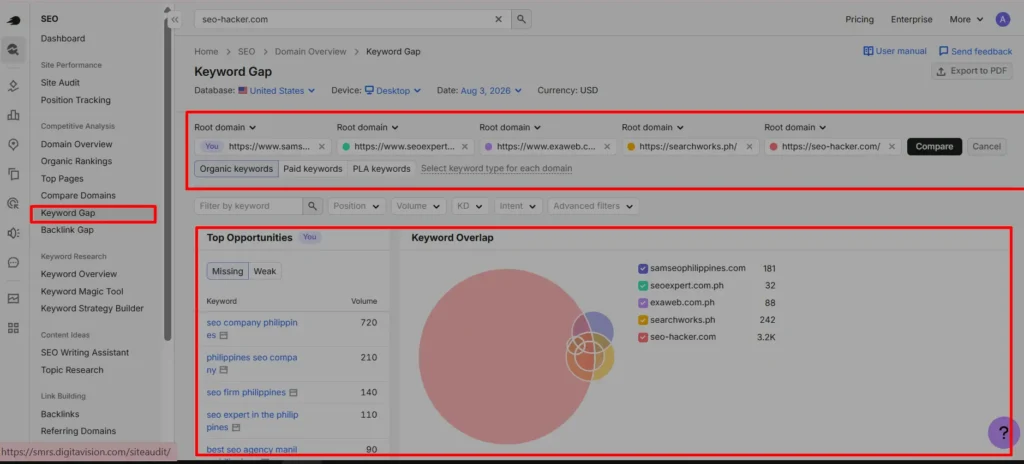Image resolution: width=1024 pixels, height=464 pixels.
Task: Open the apps grid rail icon
Action: (13, 328)
